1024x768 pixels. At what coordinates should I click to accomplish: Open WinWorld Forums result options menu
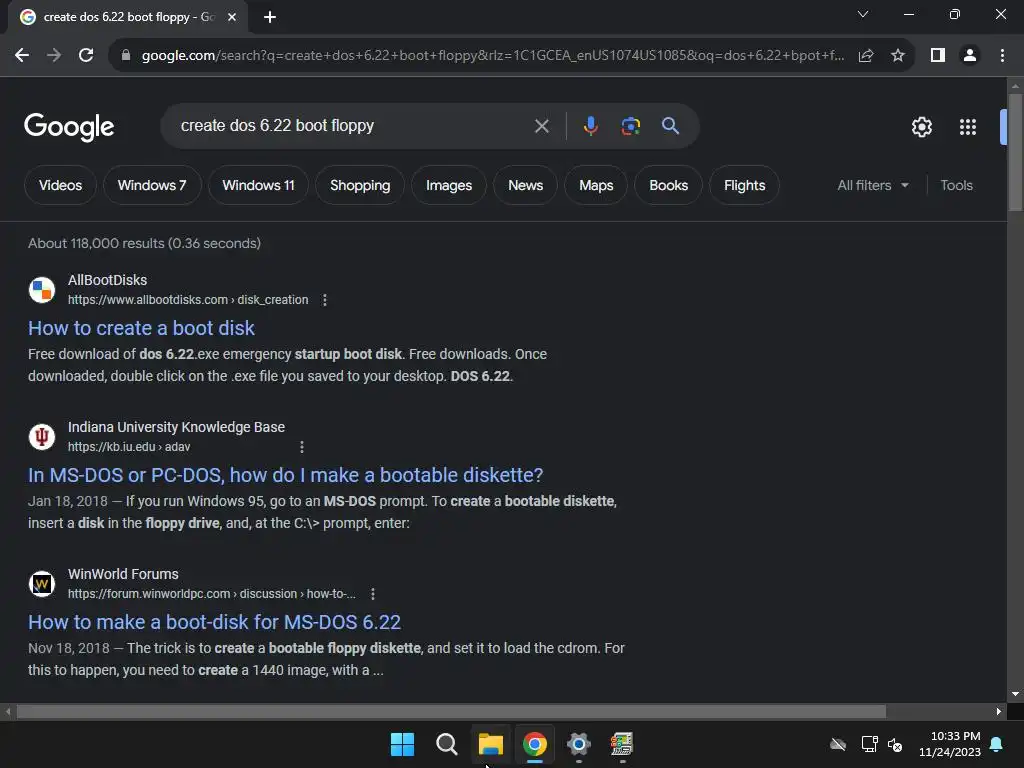tap(372, 594)
